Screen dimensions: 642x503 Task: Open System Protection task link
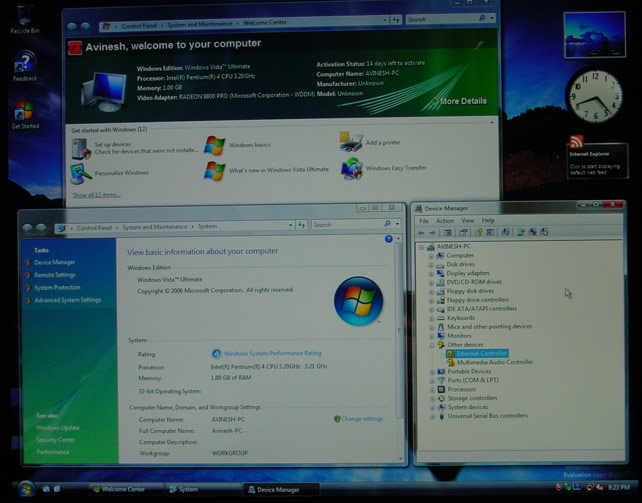(57, 288)
